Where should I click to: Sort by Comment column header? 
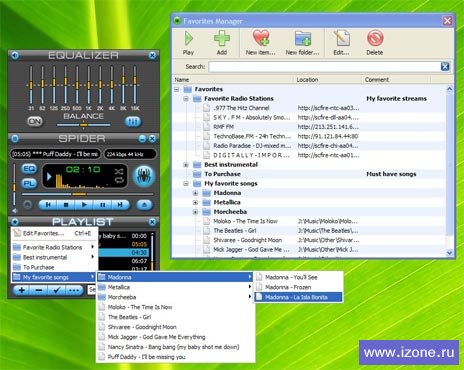tap(396, 80)
